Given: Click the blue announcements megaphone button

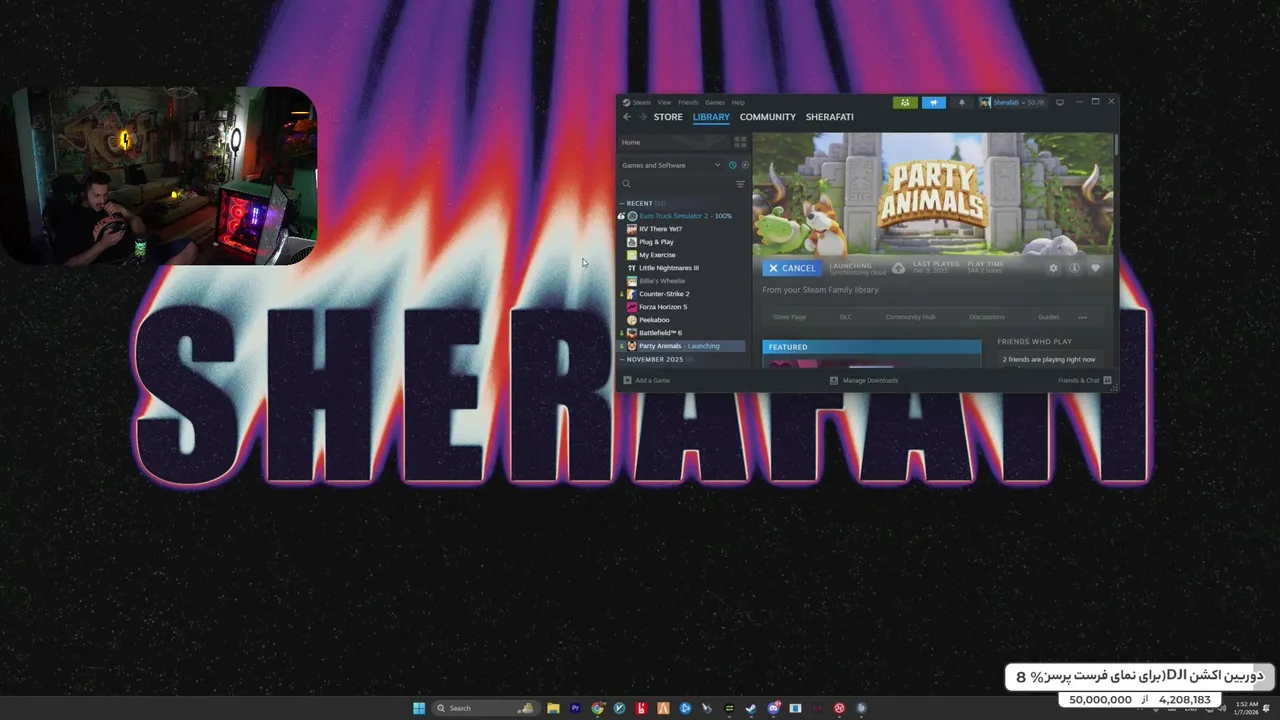Looking at the screenshot, I should [x=933, y=102].
